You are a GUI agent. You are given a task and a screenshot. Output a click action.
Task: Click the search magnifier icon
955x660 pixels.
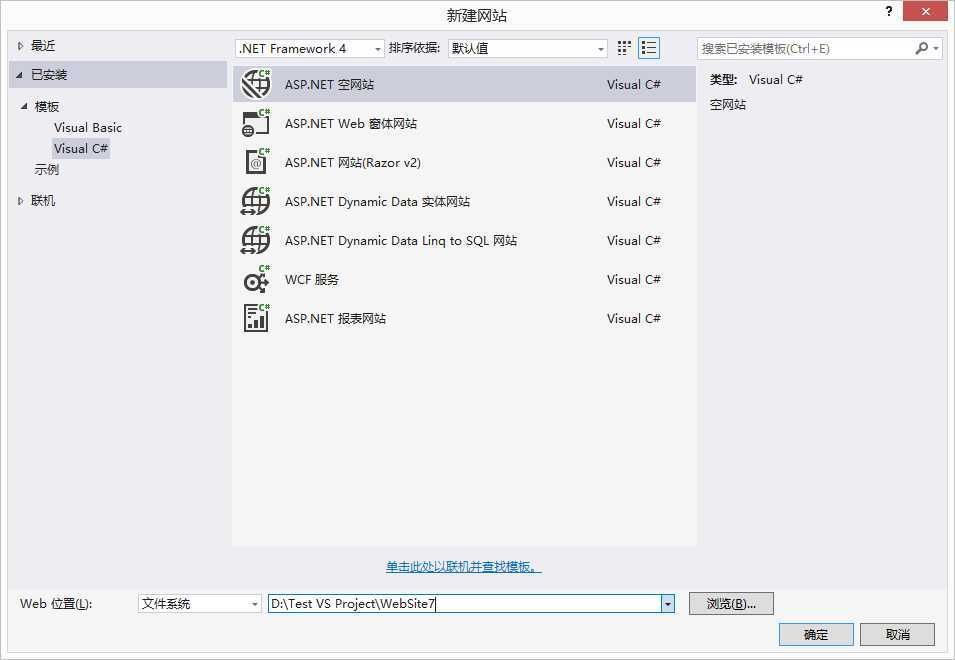point(922,48)
